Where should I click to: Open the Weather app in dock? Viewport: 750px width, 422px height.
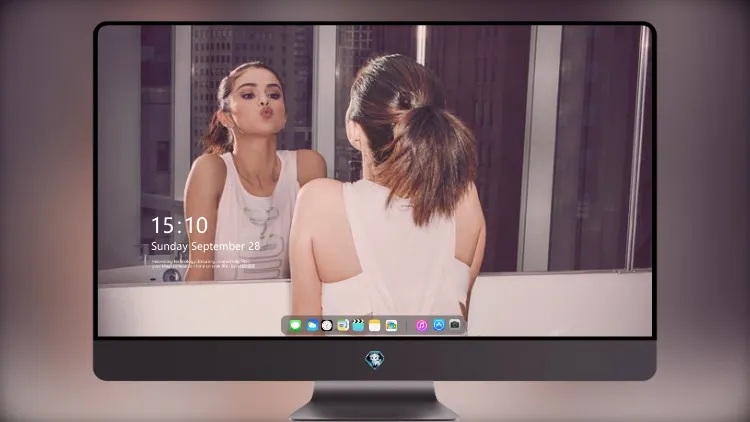[x=312, y=325]
